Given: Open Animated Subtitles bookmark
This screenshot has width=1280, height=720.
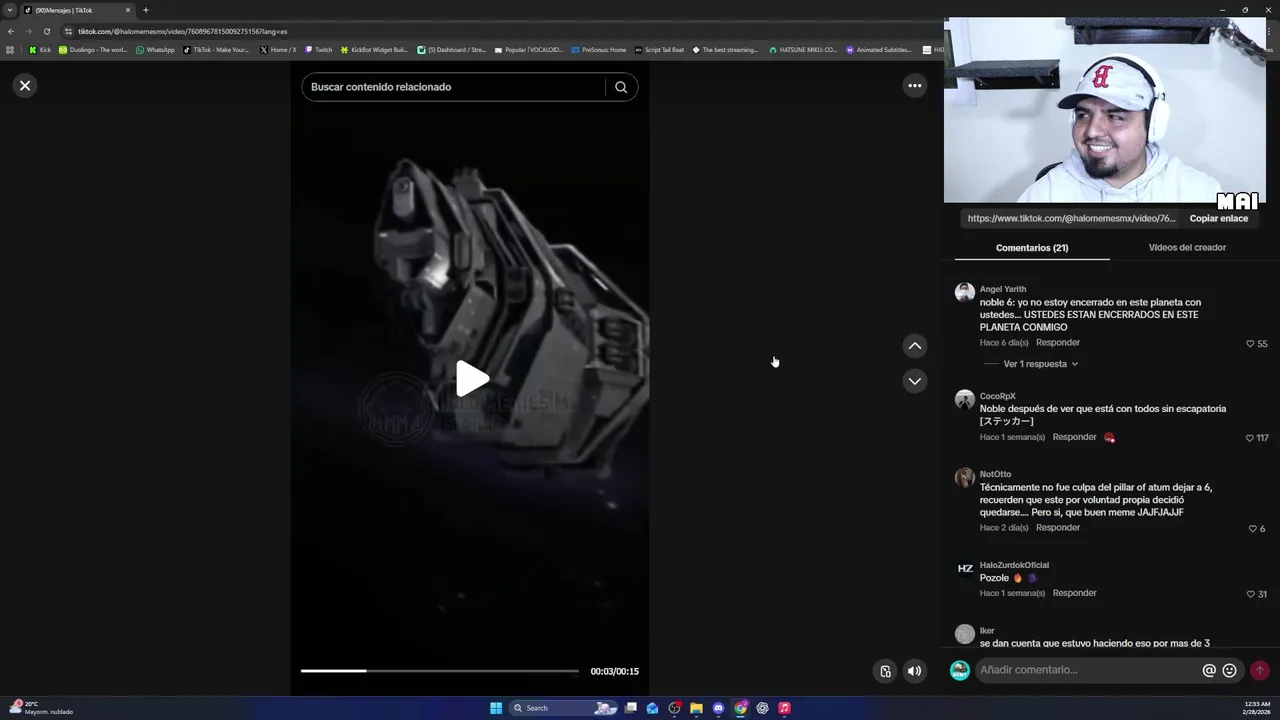Looking at the screenshot, I should pyautogui.click(x=879, y=50).
